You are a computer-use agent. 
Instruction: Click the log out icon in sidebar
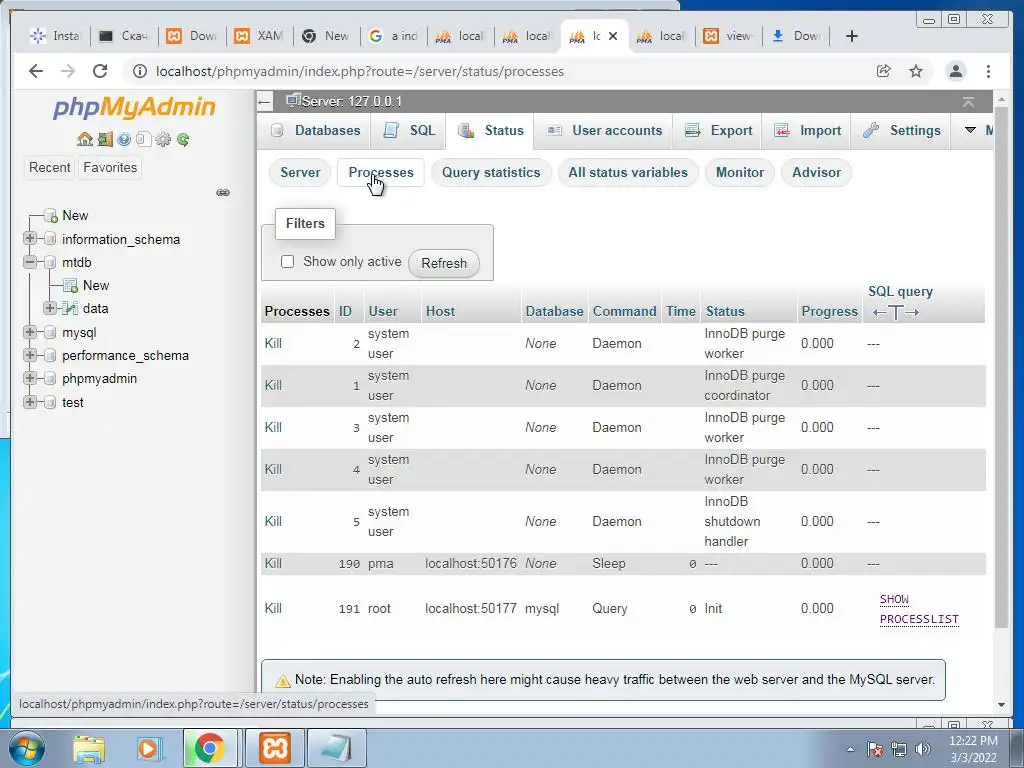104,139
